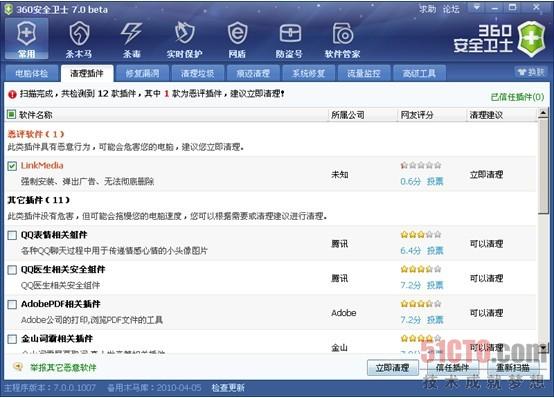Image resolution: width=554 pixels, height=398 pixels.
Task: Open the title bar dropdown menu arrow
Action: tap(477, 7)
